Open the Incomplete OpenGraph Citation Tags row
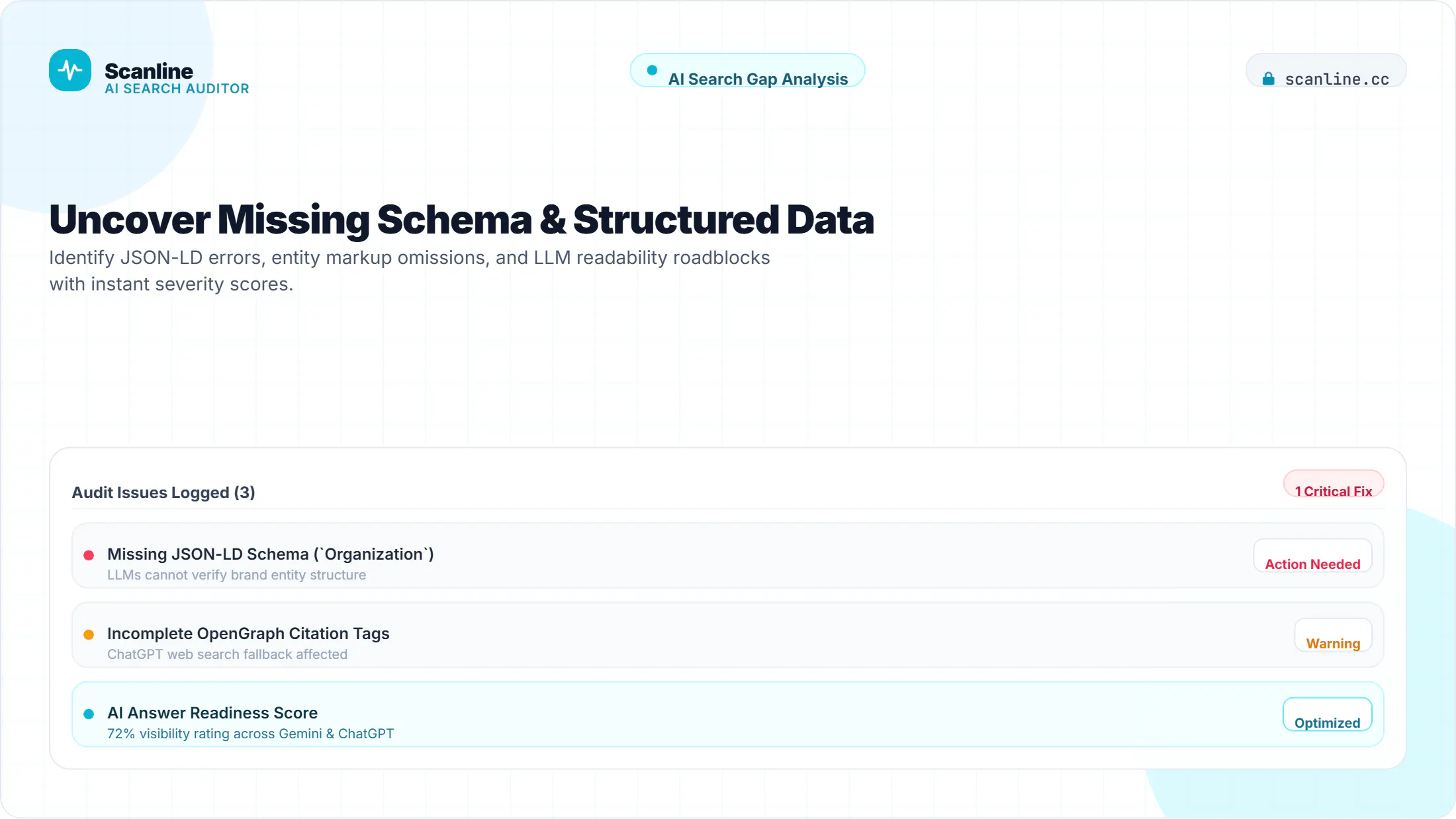The image size is (1456, 819). point(727,635)
